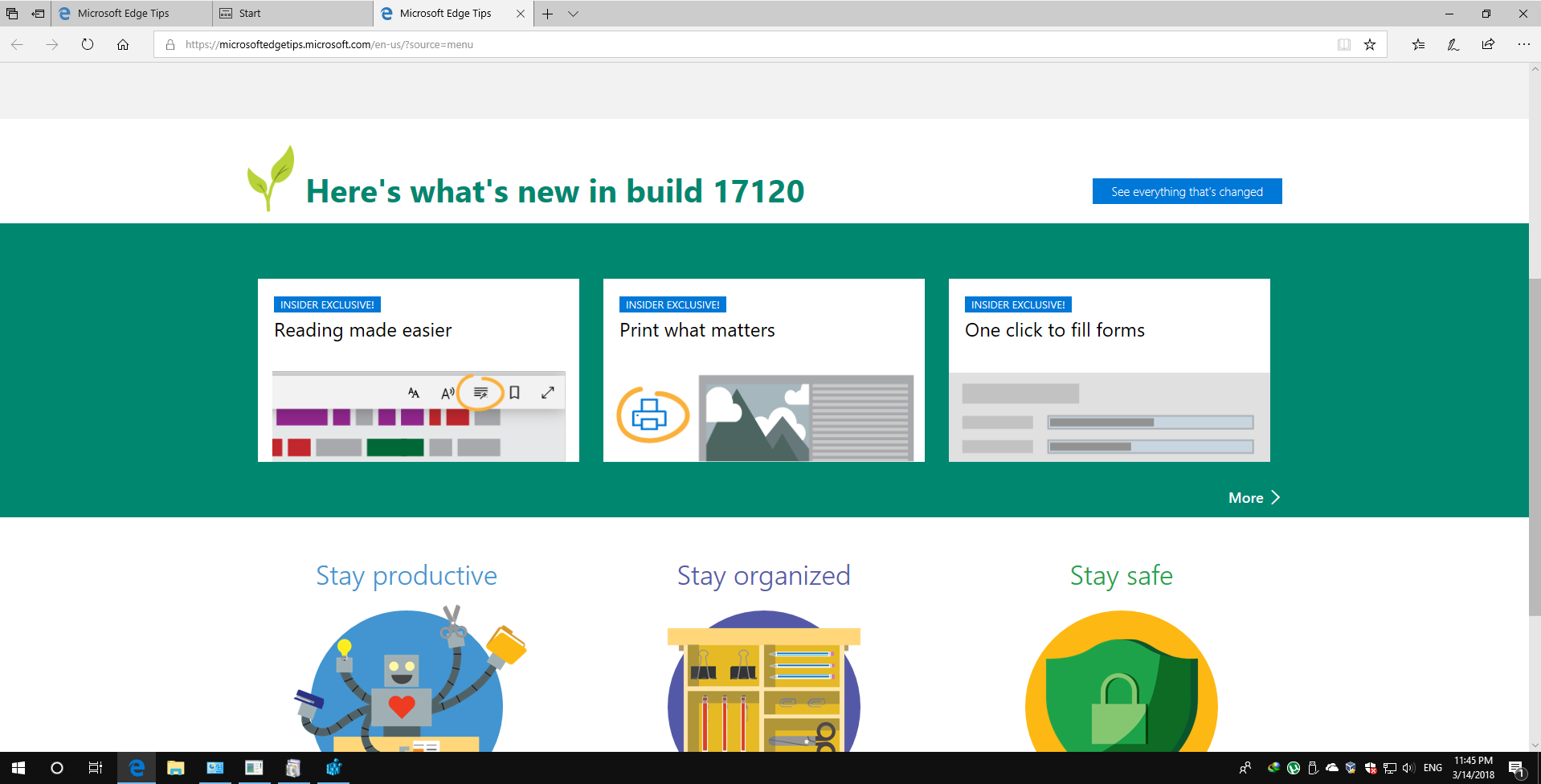
Task: Refresh the current page
Action: (x=88, y=44)
